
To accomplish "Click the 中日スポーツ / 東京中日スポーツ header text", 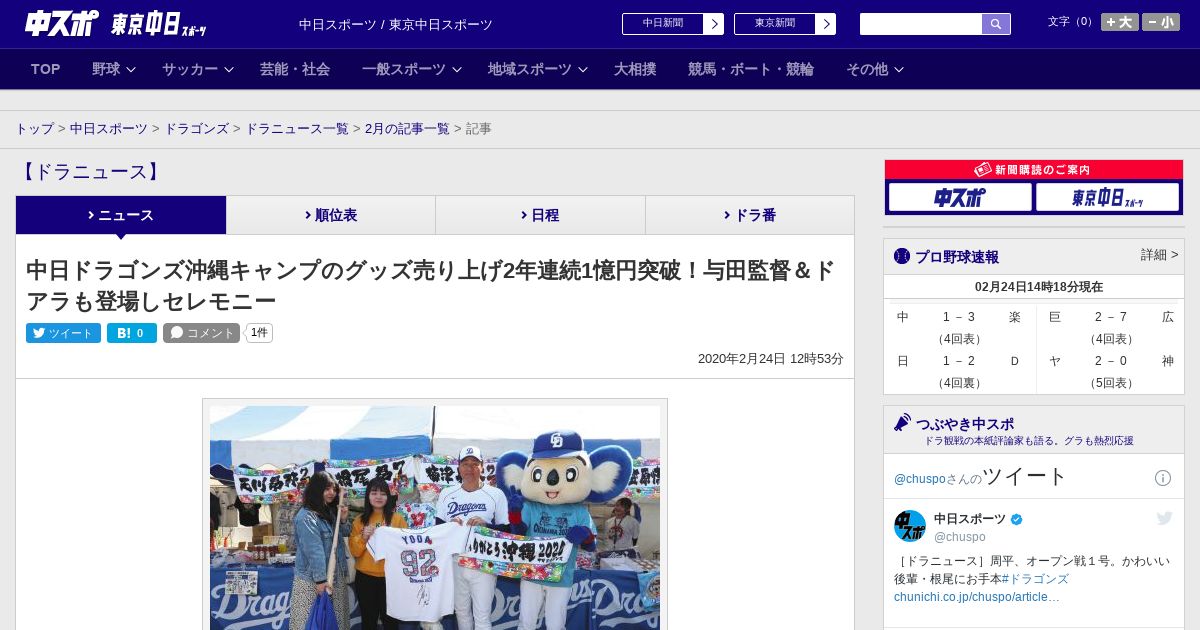I will [396, 24].
